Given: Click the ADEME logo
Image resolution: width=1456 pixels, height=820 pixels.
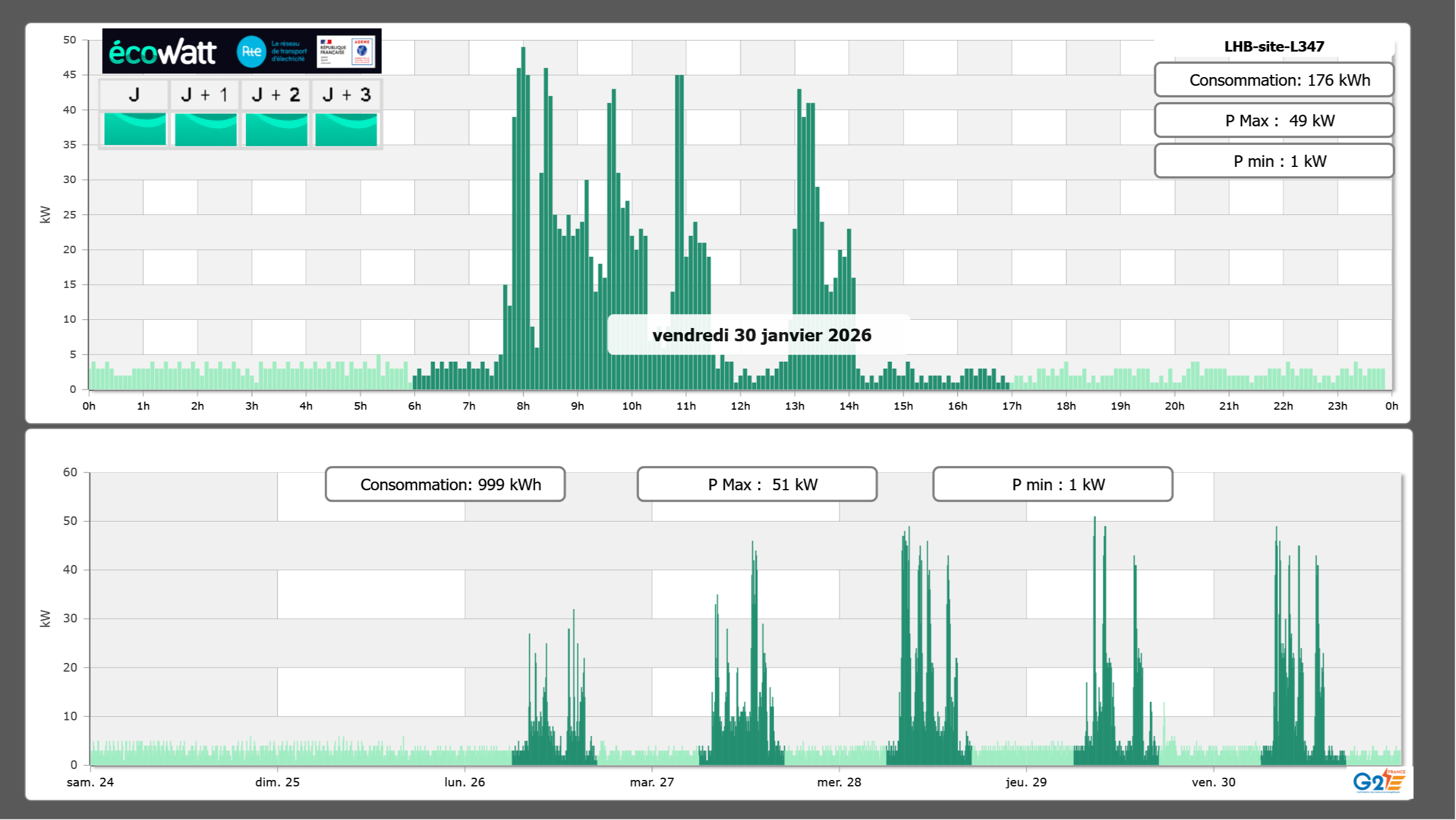Looking at the screenshot, I should tap(362, 52).
